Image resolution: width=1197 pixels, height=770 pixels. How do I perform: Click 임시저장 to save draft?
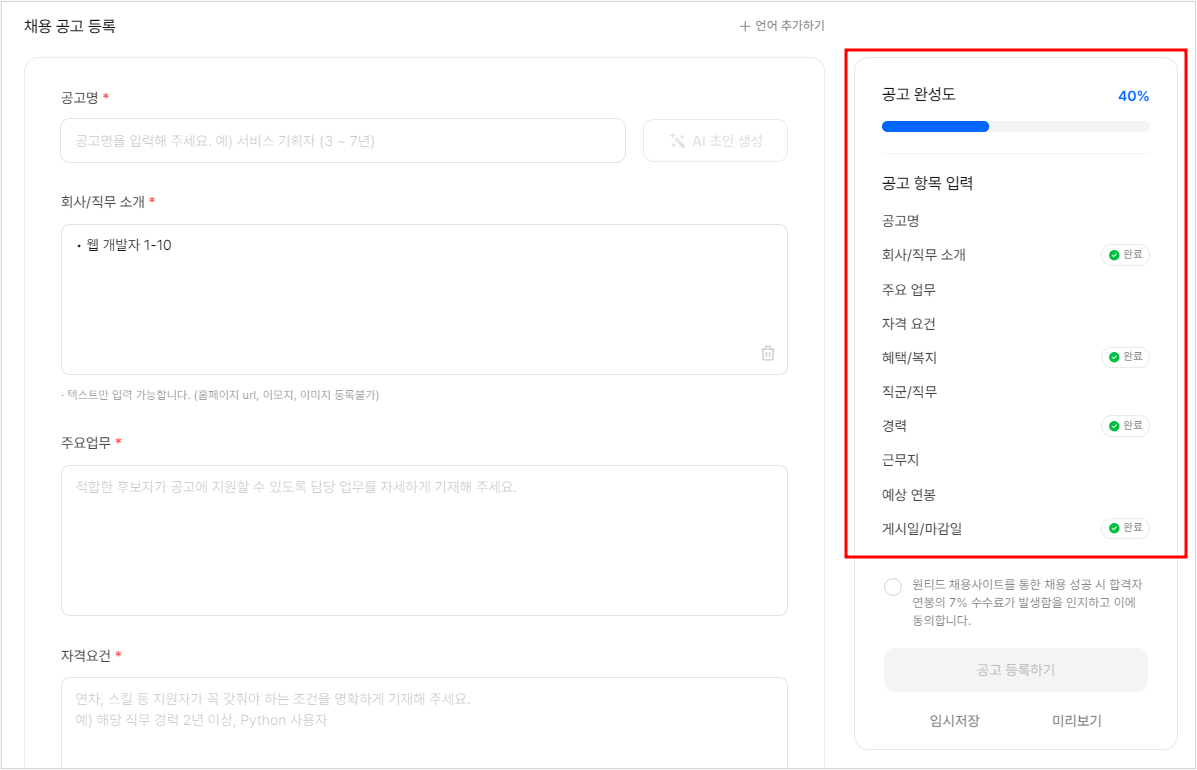(x=954, y=721)
